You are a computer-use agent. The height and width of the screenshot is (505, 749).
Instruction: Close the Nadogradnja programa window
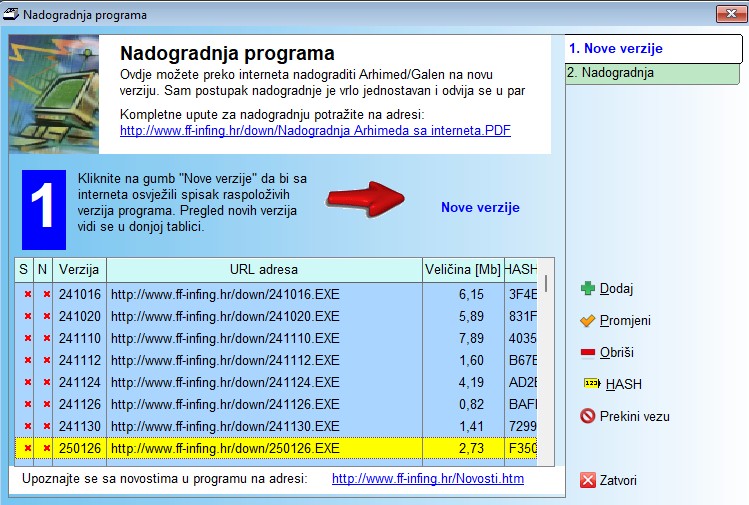coord(731,14)
